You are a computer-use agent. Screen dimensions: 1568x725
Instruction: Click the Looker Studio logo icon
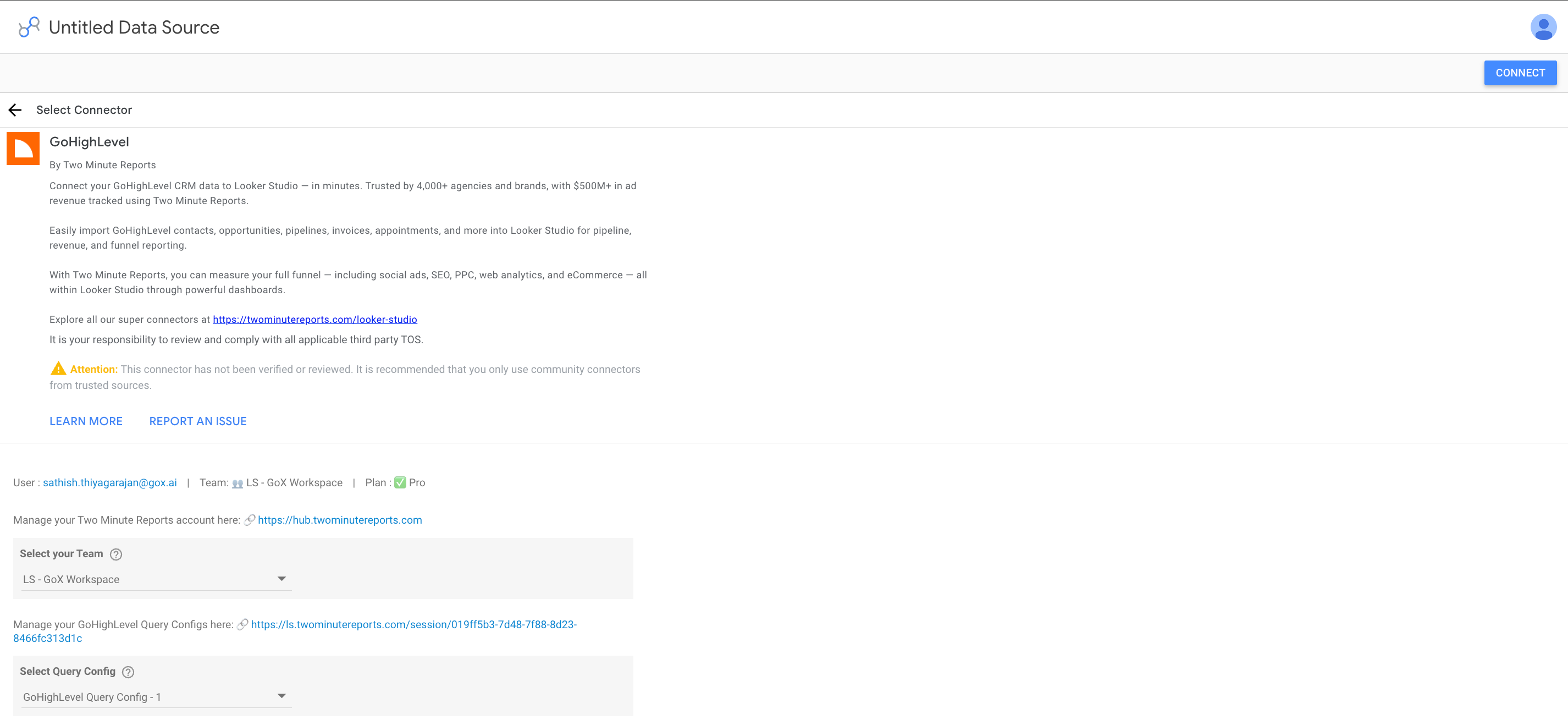[x=29, y=27]
